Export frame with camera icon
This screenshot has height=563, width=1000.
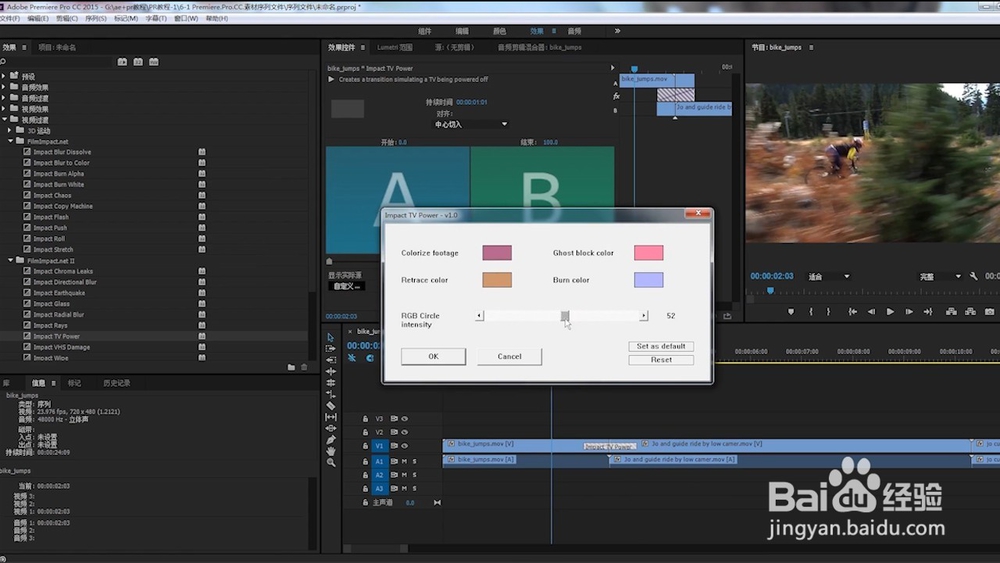[x=989, y=312]
